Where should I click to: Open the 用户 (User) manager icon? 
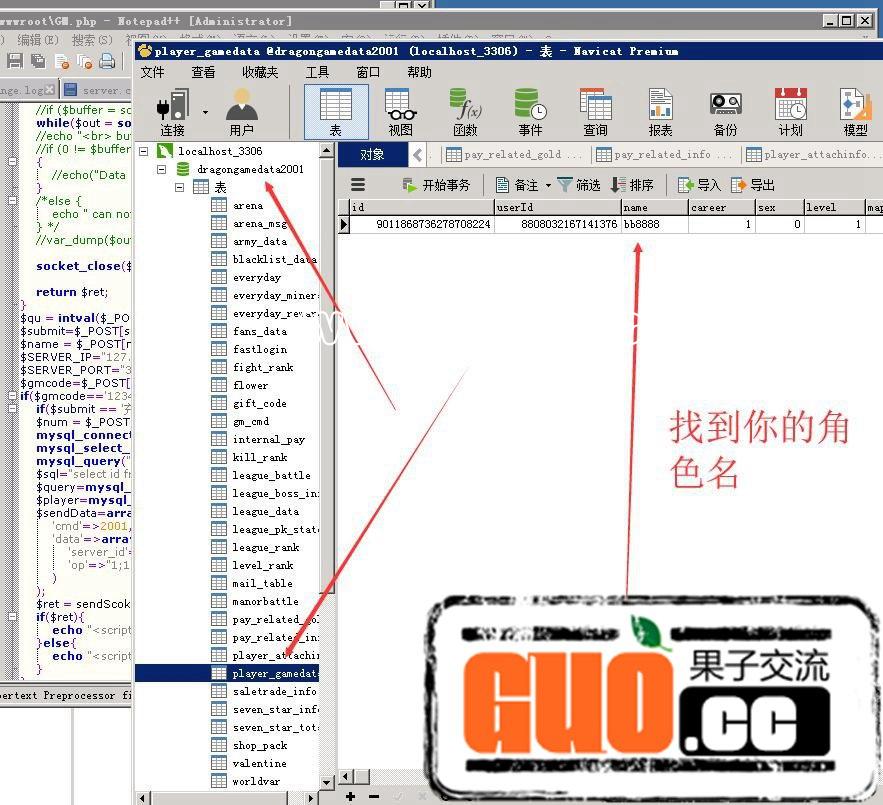tap(241, 111)
